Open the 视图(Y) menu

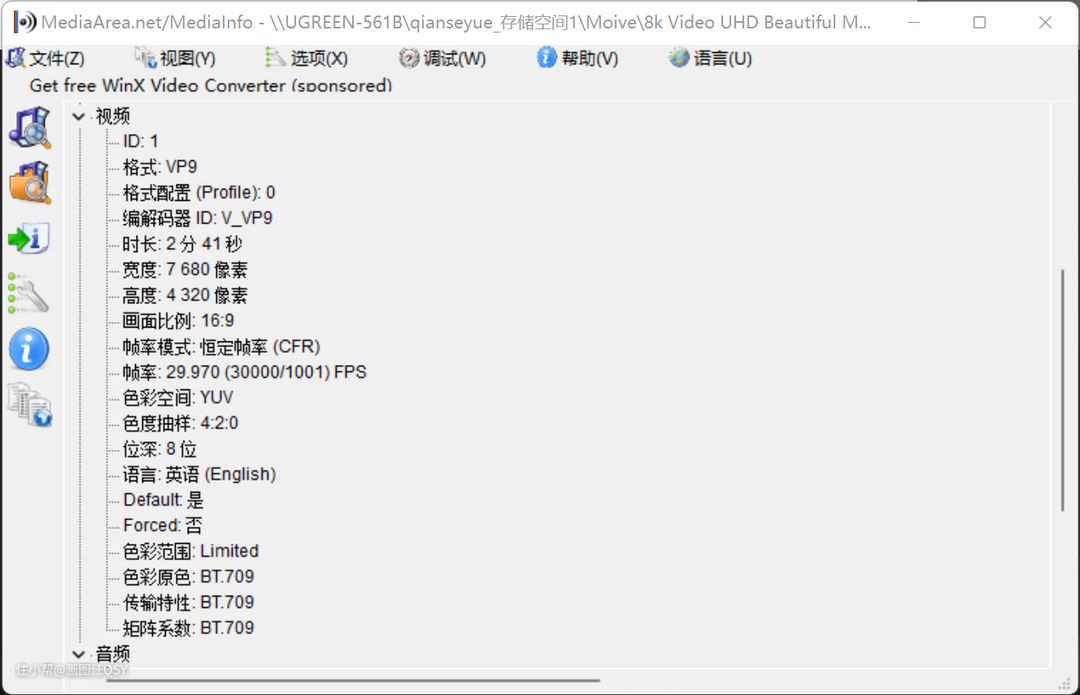[x=176, y=59]
